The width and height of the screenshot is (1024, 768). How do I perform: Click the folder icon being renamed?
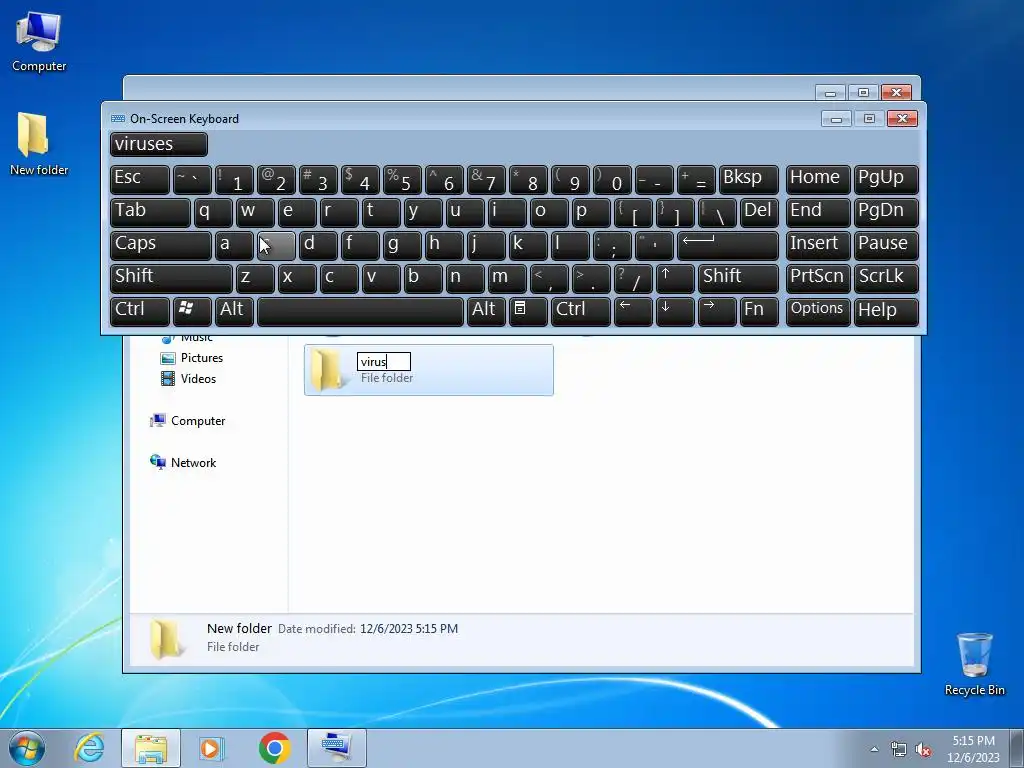[x=328, y=370]
